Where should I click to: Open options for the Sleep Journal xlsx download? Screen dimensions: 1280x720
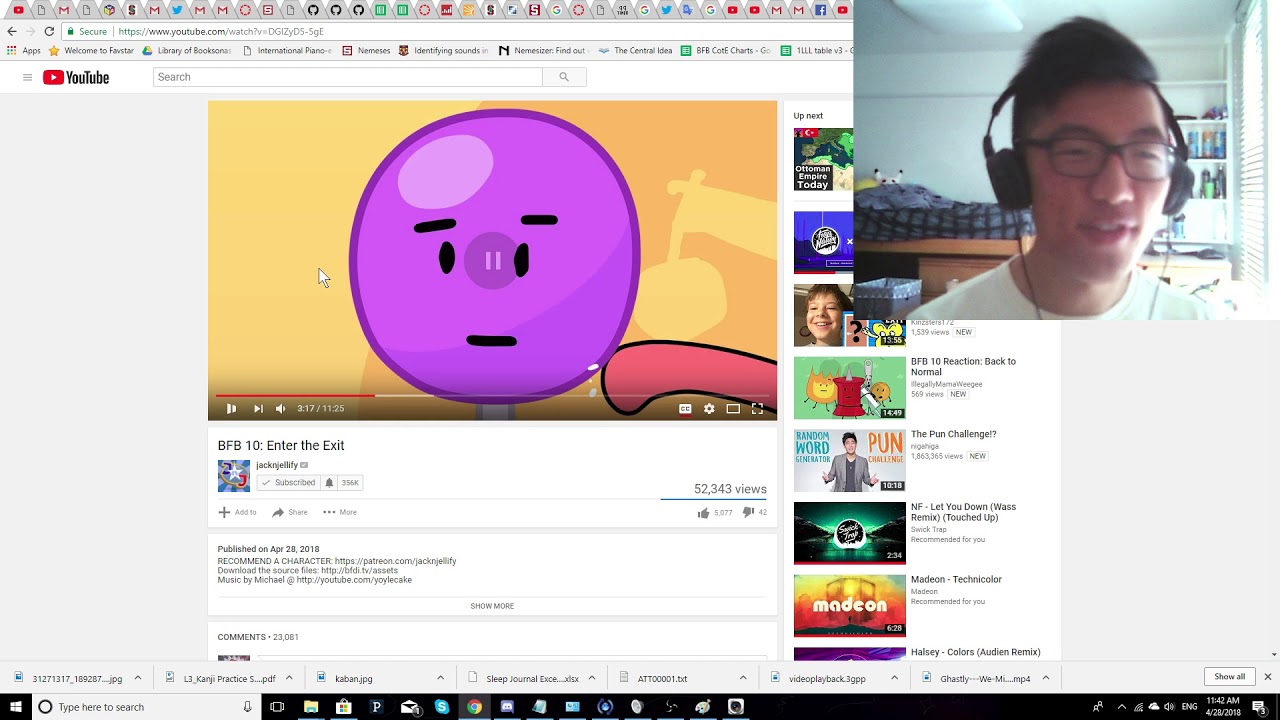[592, 678]
